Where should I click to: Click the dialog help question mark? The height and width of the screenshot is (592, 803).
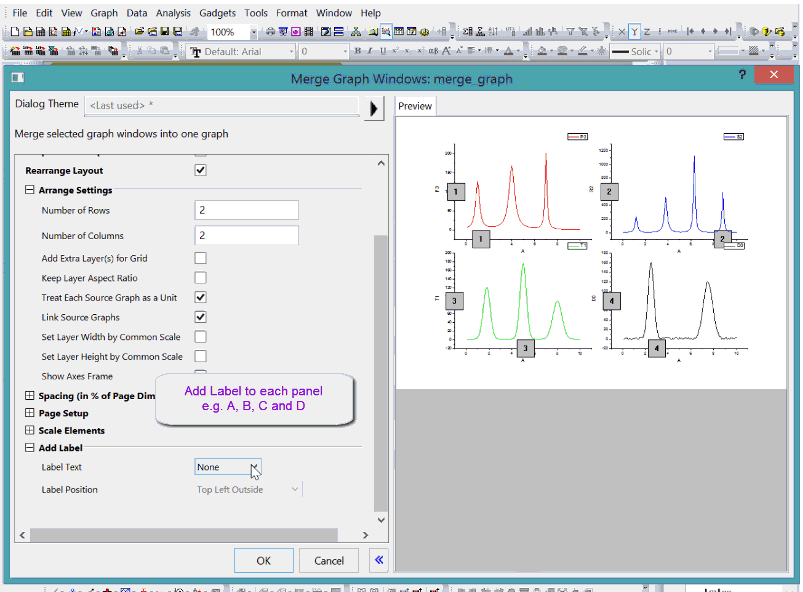pyautogui.click(x=742, y=75)
